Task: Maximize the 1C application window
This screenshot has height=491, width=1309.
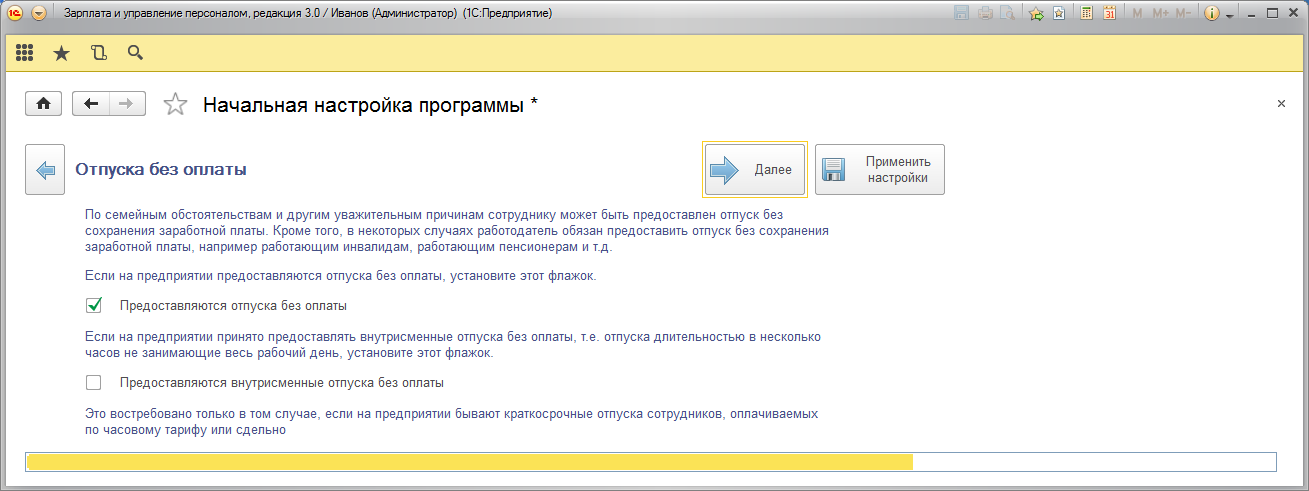Action: [1272, 14]
